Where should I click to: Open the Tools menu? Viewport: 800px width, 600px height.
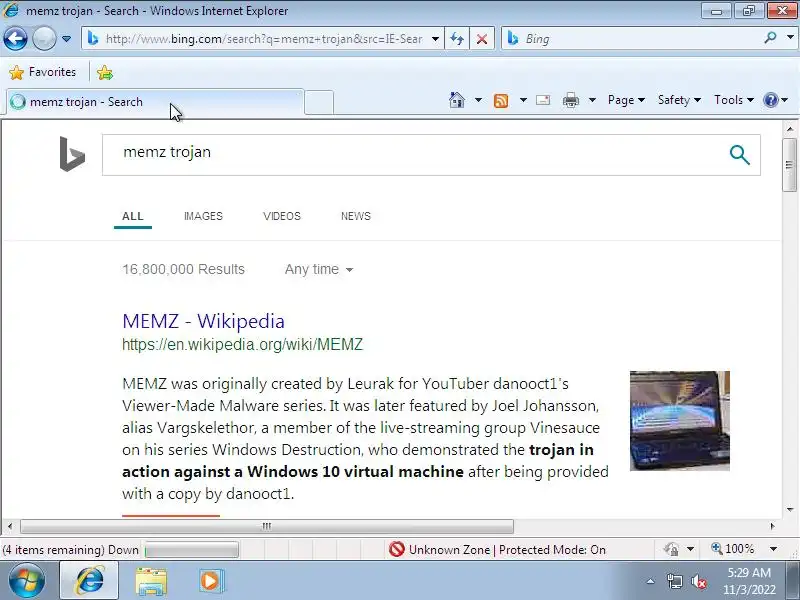[x=734, y=100]
